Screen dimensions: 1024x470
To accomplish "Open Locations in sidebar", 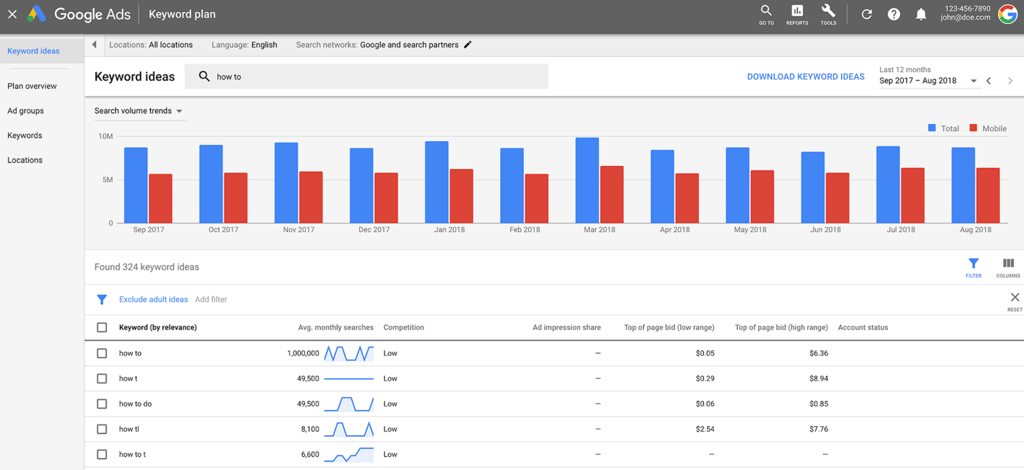I will [25, 160].
